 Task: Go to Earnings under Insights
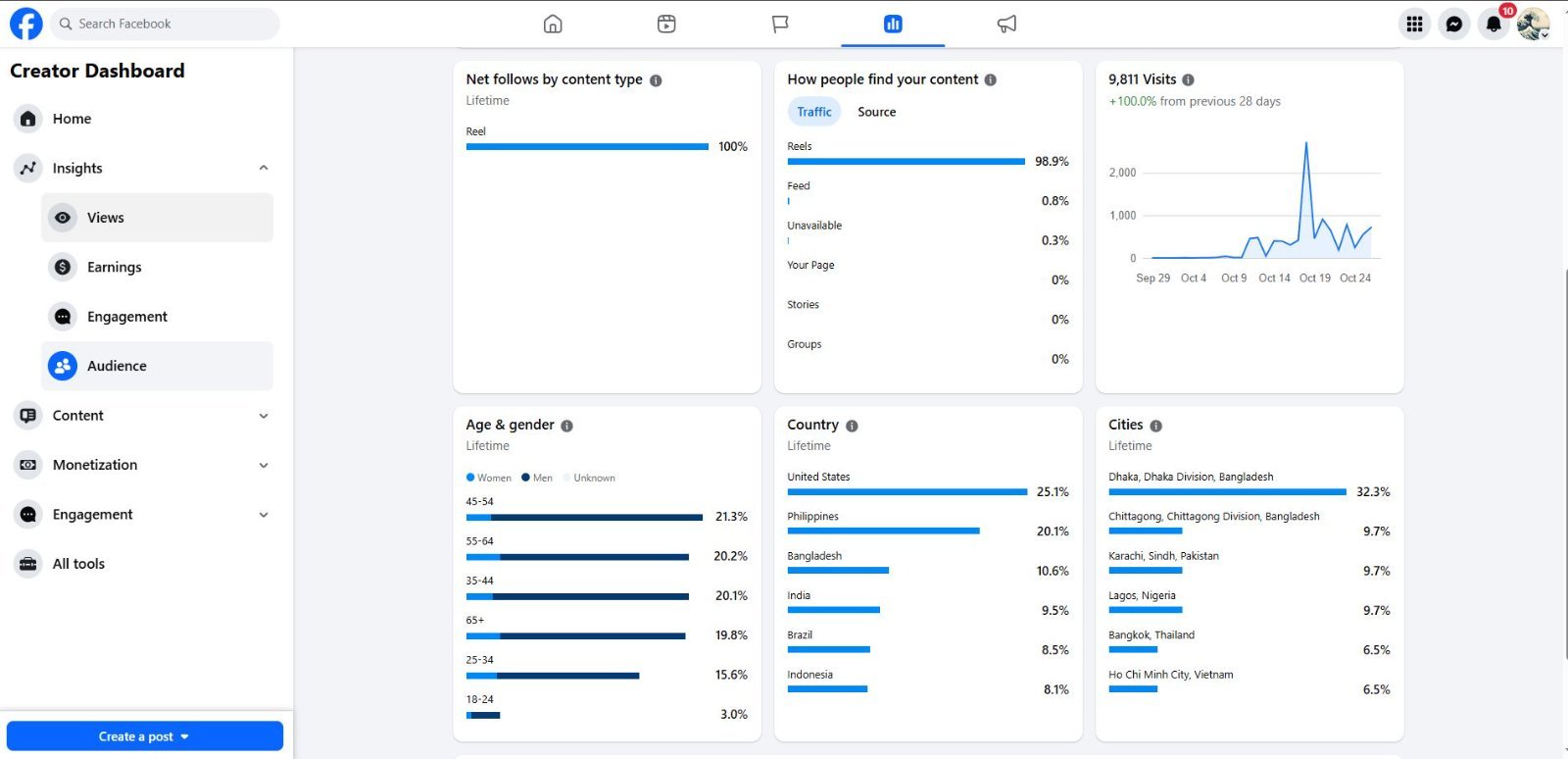(157, 267)
